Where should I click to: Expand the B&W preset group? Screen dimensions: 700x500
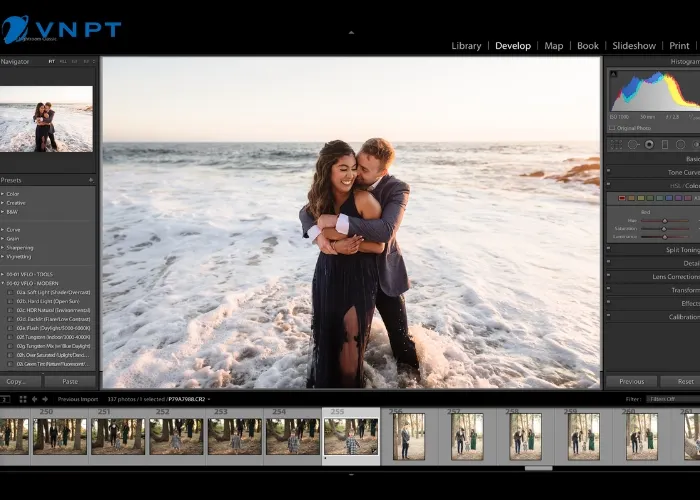(3, 212)
